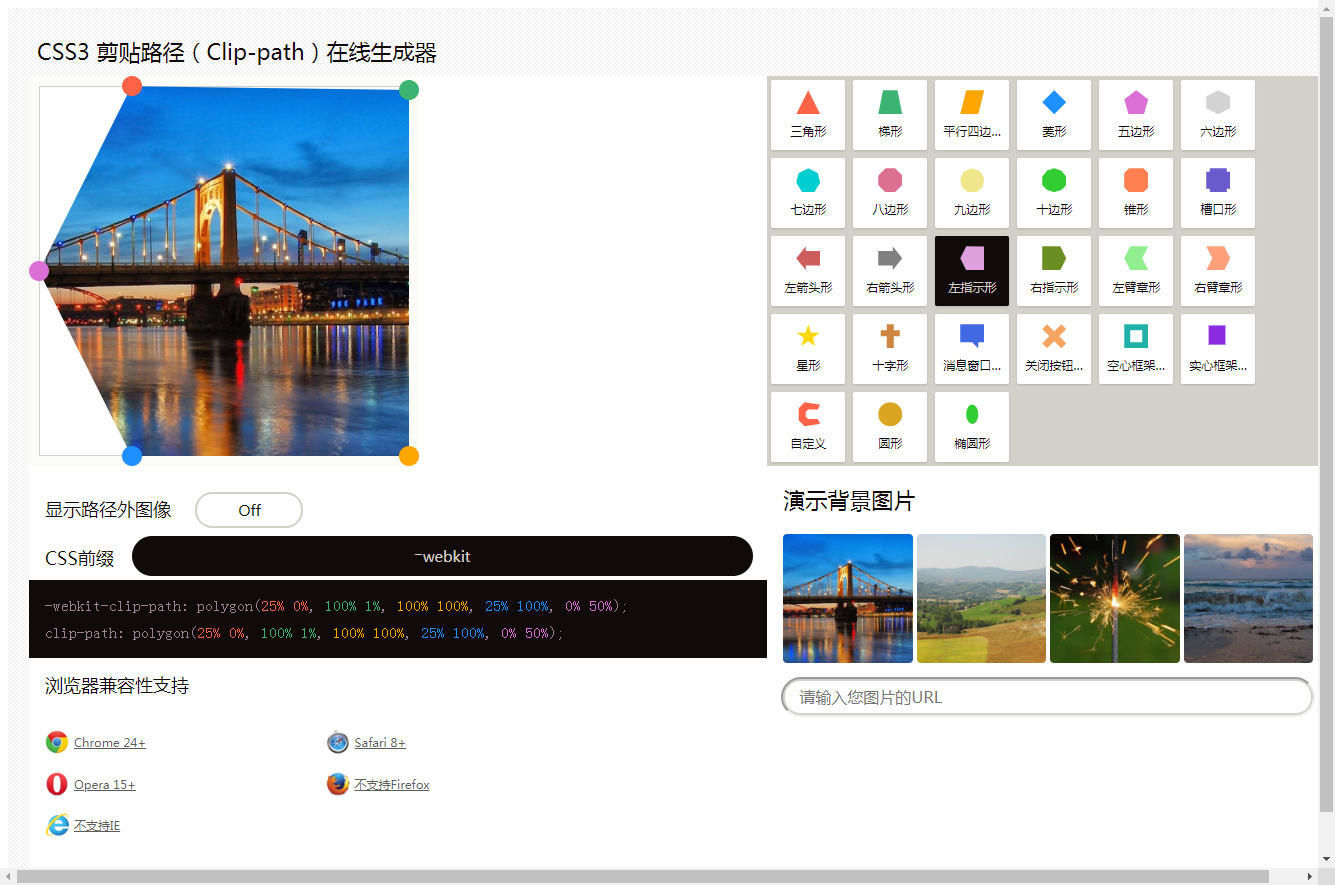Open the CSS前缀 -webkit dropdown
1335x885 pixels.
tap(443, 556)
